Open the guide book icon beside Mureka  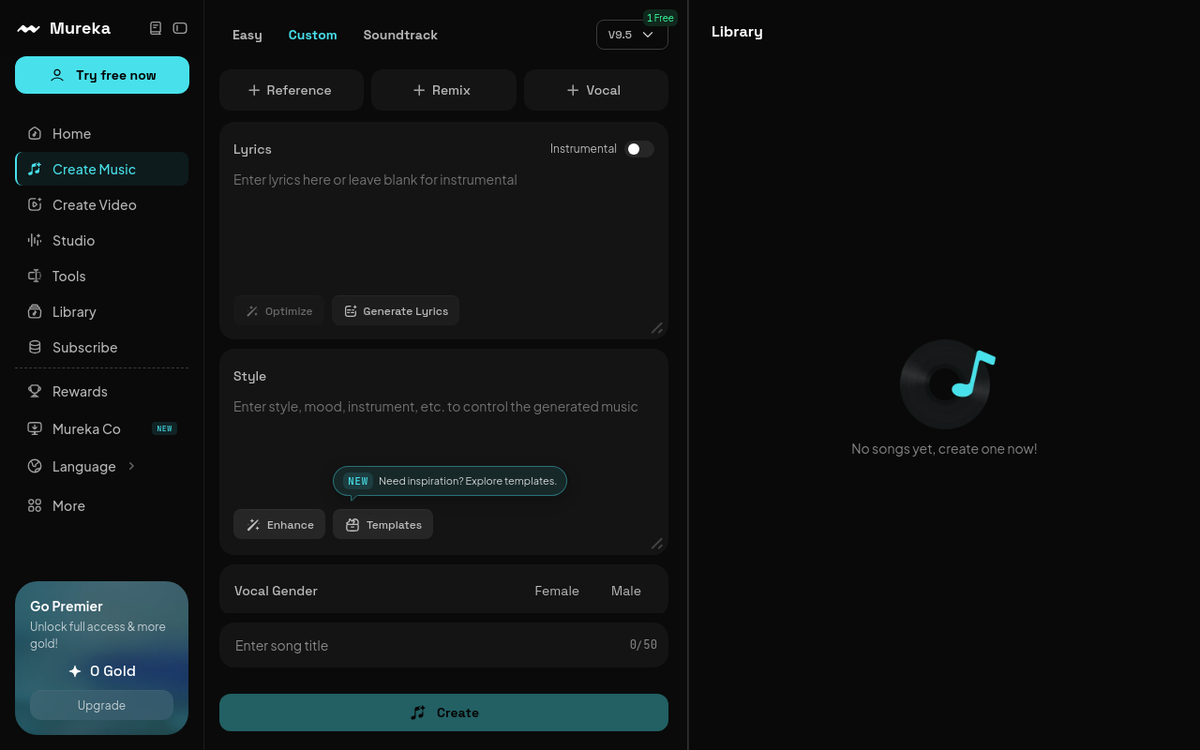click(155, 29)
